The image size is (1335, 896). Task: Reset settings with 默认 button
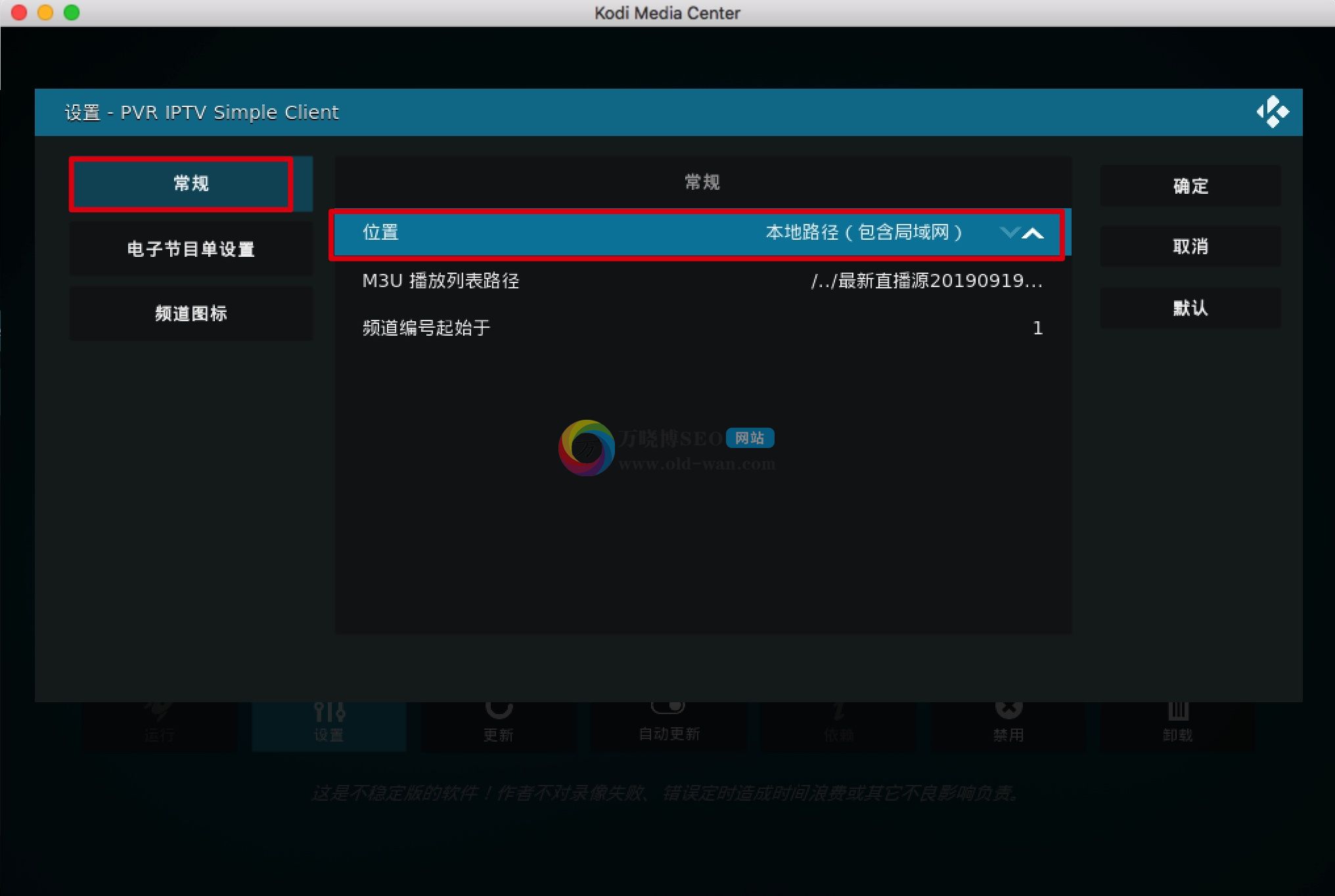(x=1190, y=308)
